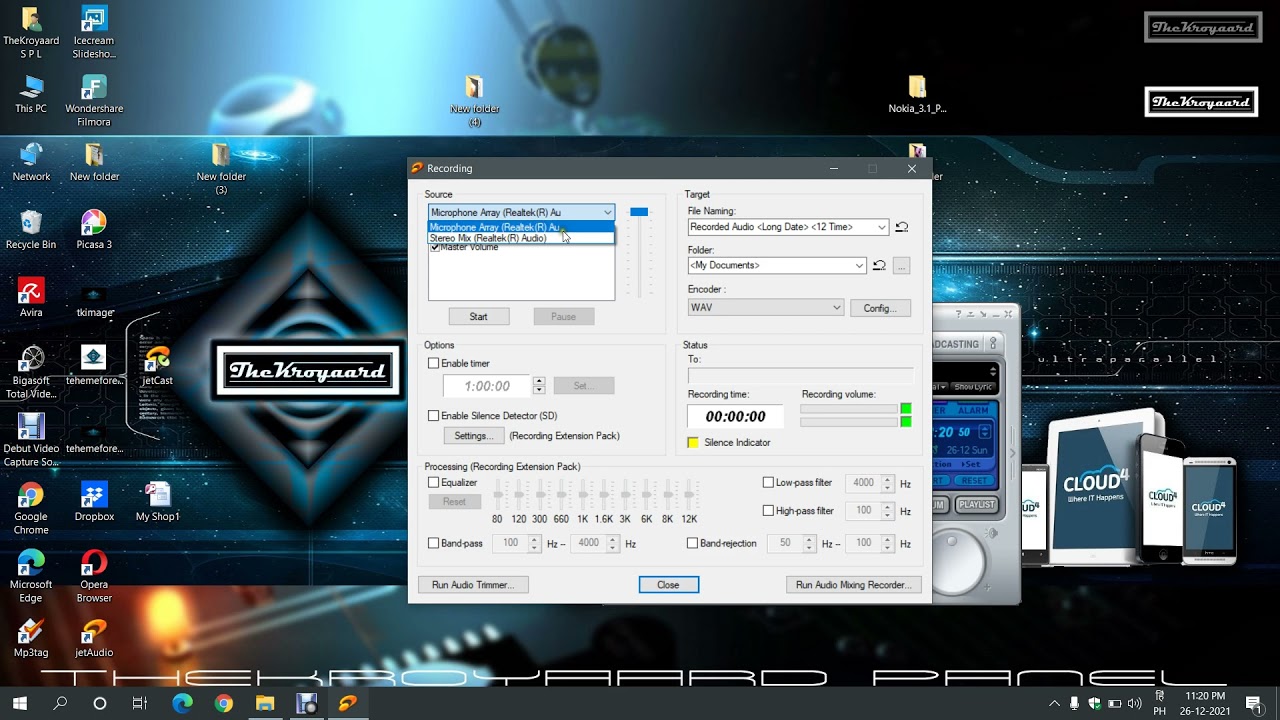Open File Explorer from taskbar
This screenshot has height=720, width=1280.
pyautogui.click(x=265, y=703)
